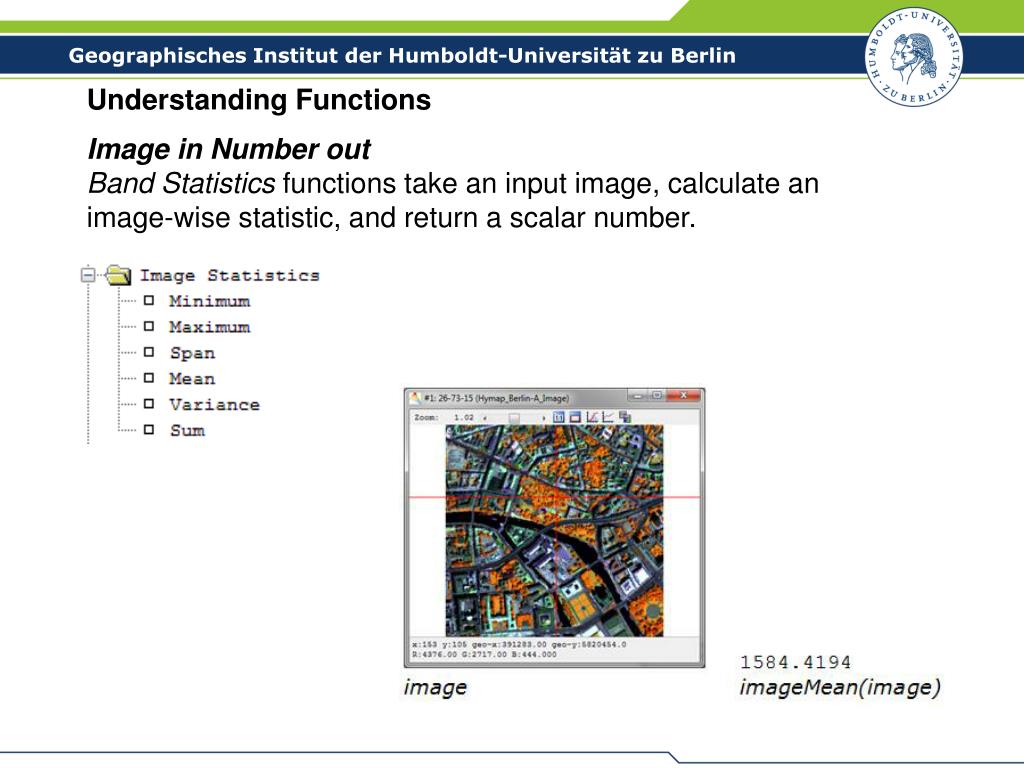1024x768 pixels.
Task: Click the Hymap Berlin satellite image canvas
Action: pyautogui.click(x=553, y=530)
